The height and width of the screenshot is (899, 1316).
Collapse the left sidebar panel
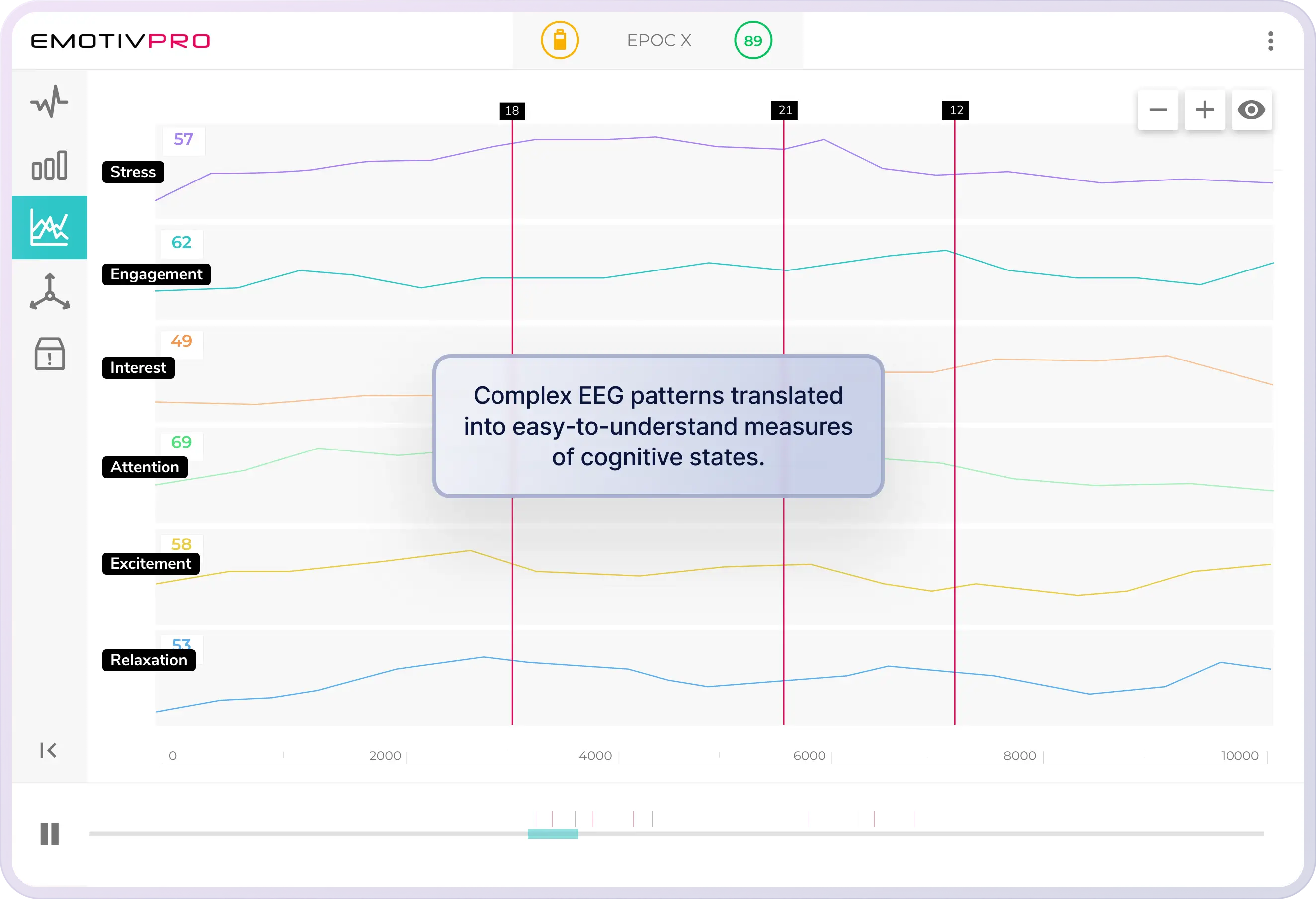(x=49, y=750)
